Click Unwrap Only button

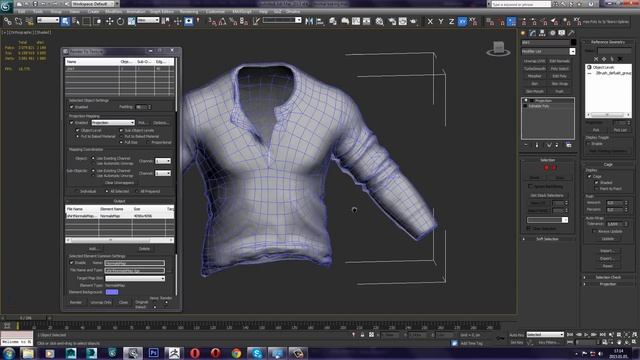(x=101, y=302)
